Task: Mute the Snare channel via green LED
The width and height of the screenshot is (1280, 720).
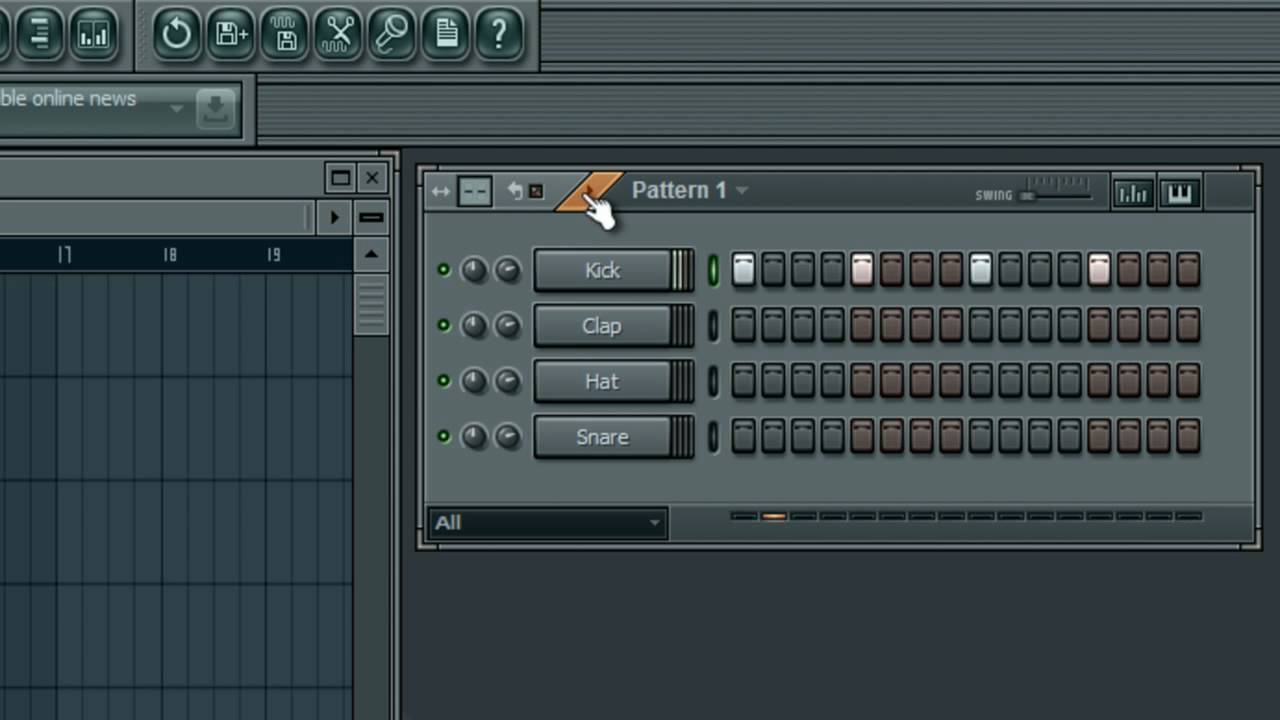Action: [x=443, y=437]
